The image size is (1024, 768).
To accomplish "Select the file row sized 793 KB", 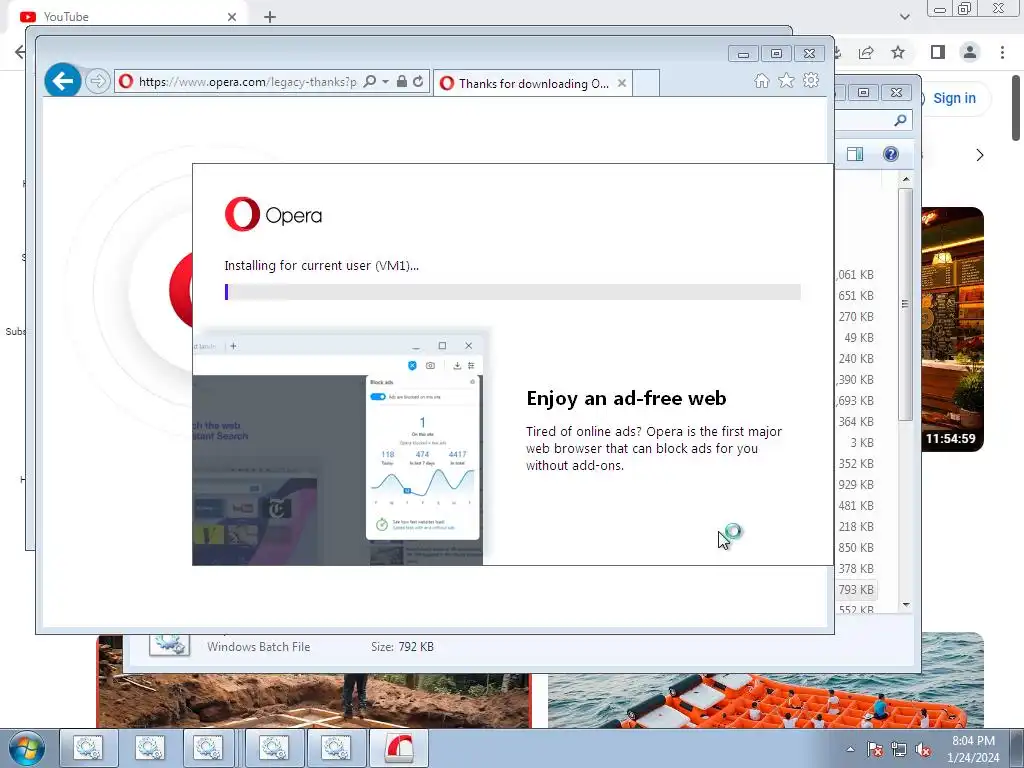I will coord(856,589).
